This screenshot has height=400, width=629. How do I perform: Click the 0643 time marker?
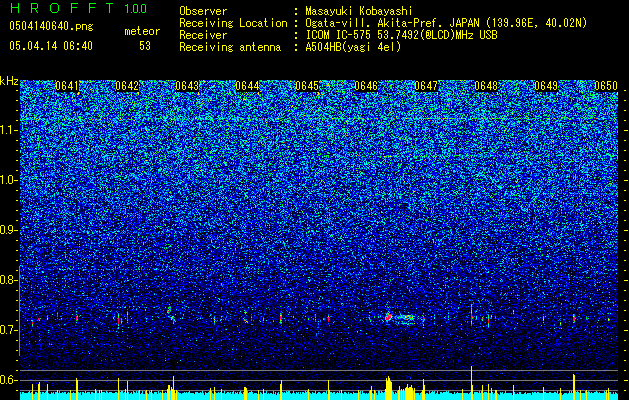pyautogui.click(x=187, y=86)
